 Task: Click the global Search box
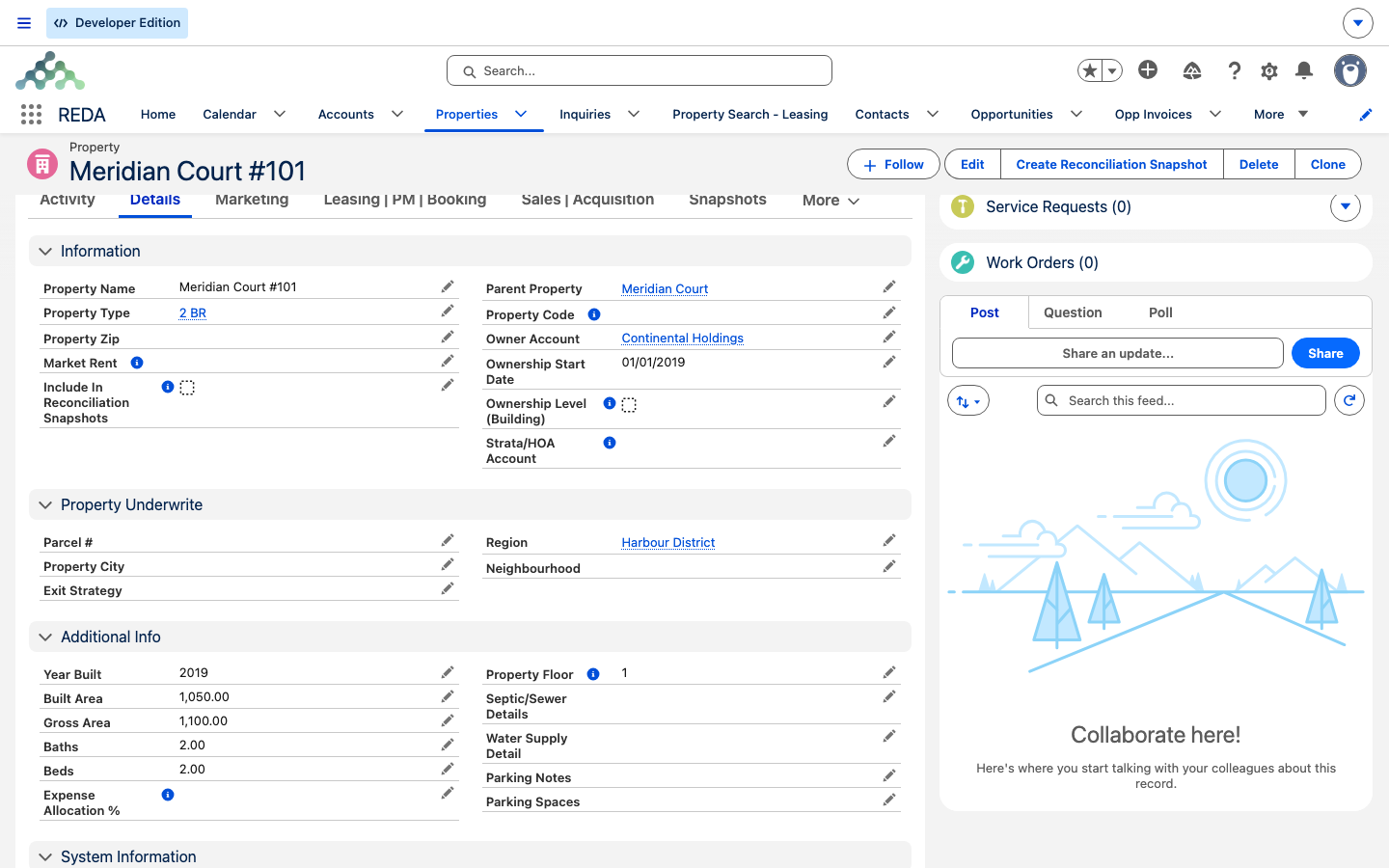click(x=640, y=70)
